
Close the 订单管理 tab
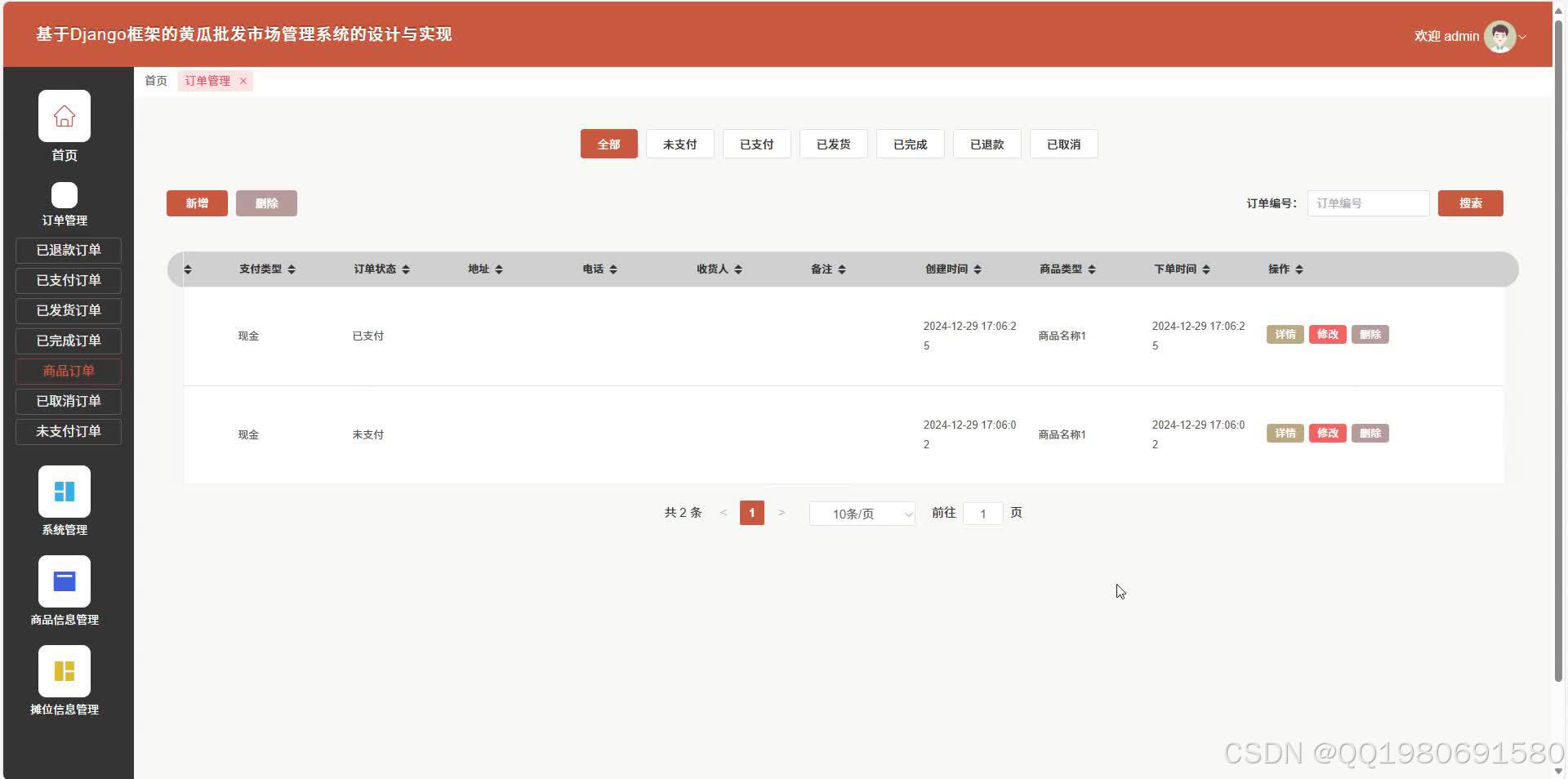click(x=243, y=81)
